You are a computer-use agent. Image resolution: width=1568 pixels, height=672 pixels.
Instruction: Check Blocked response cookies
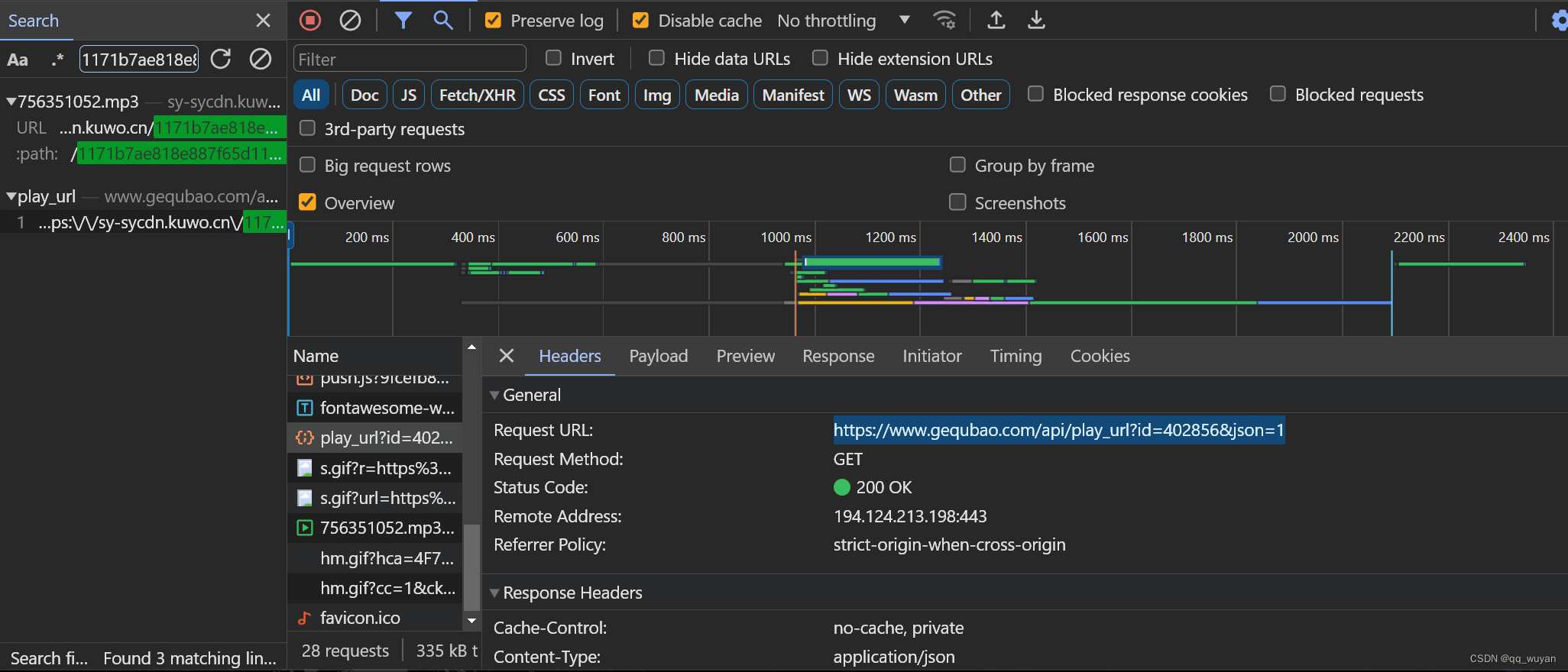tap(1035, 94)
